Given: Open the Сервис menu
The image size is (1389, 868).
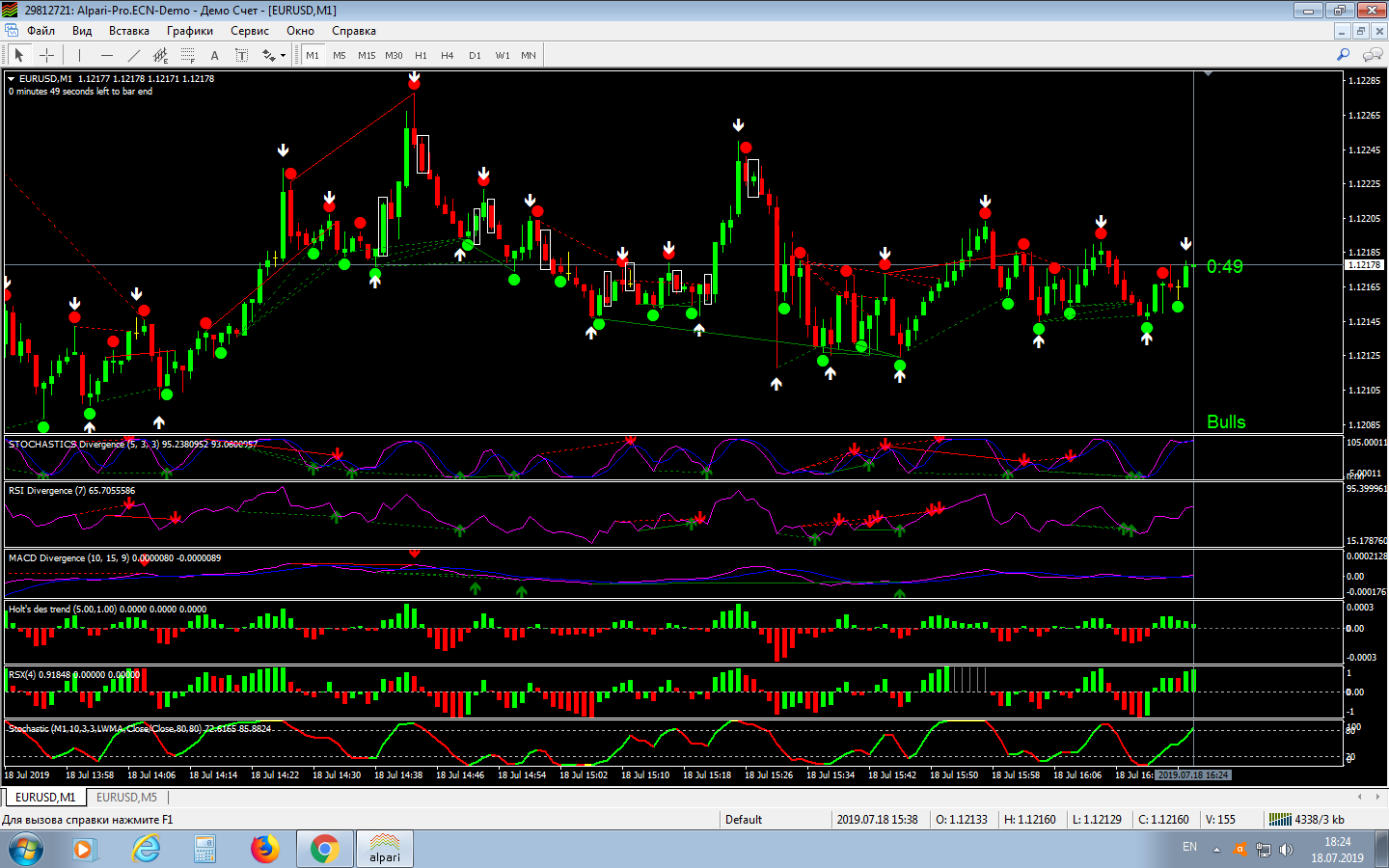Looking at the screenshot, I should coord(250,31).
